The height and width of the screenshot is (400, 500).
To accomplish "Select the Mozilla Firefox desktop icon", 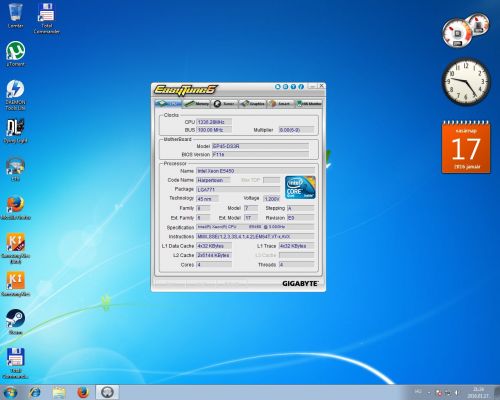I will [x=16, y=207].
